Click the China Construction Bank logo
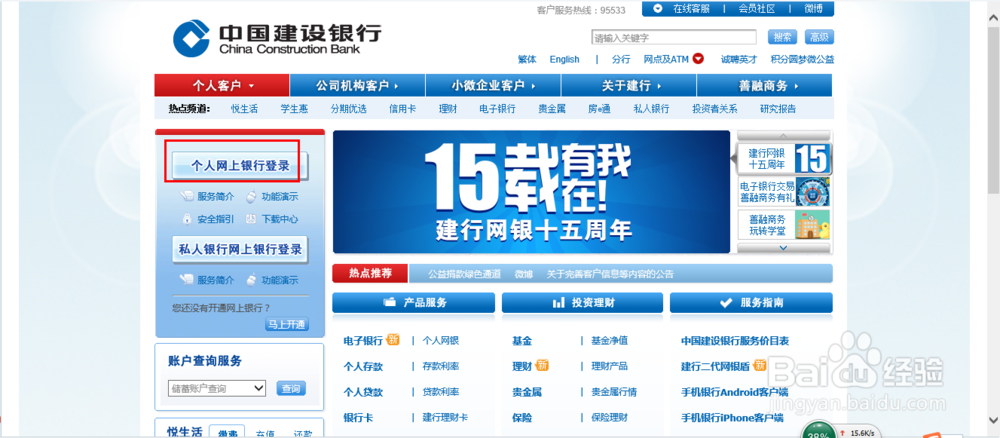This screenshot has width=1000, height=438. [277, 38]
